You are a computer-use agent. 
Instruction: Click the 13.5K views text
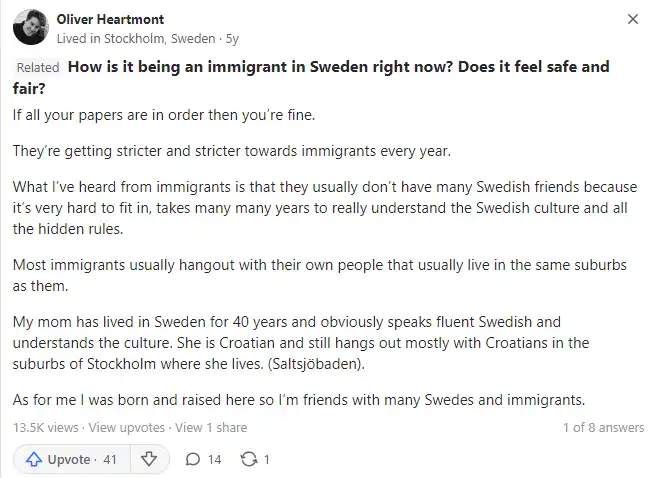pos(45,428)
